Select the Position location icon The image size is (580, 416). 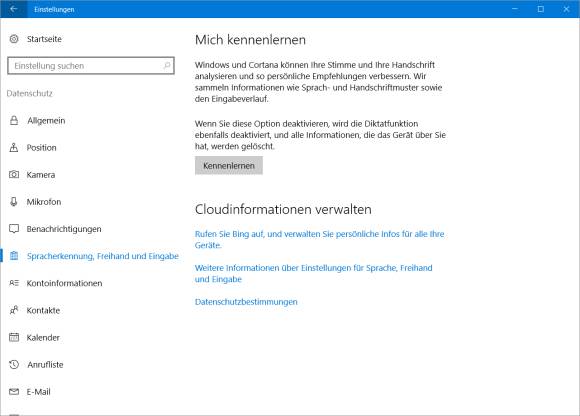coord(14,148)
